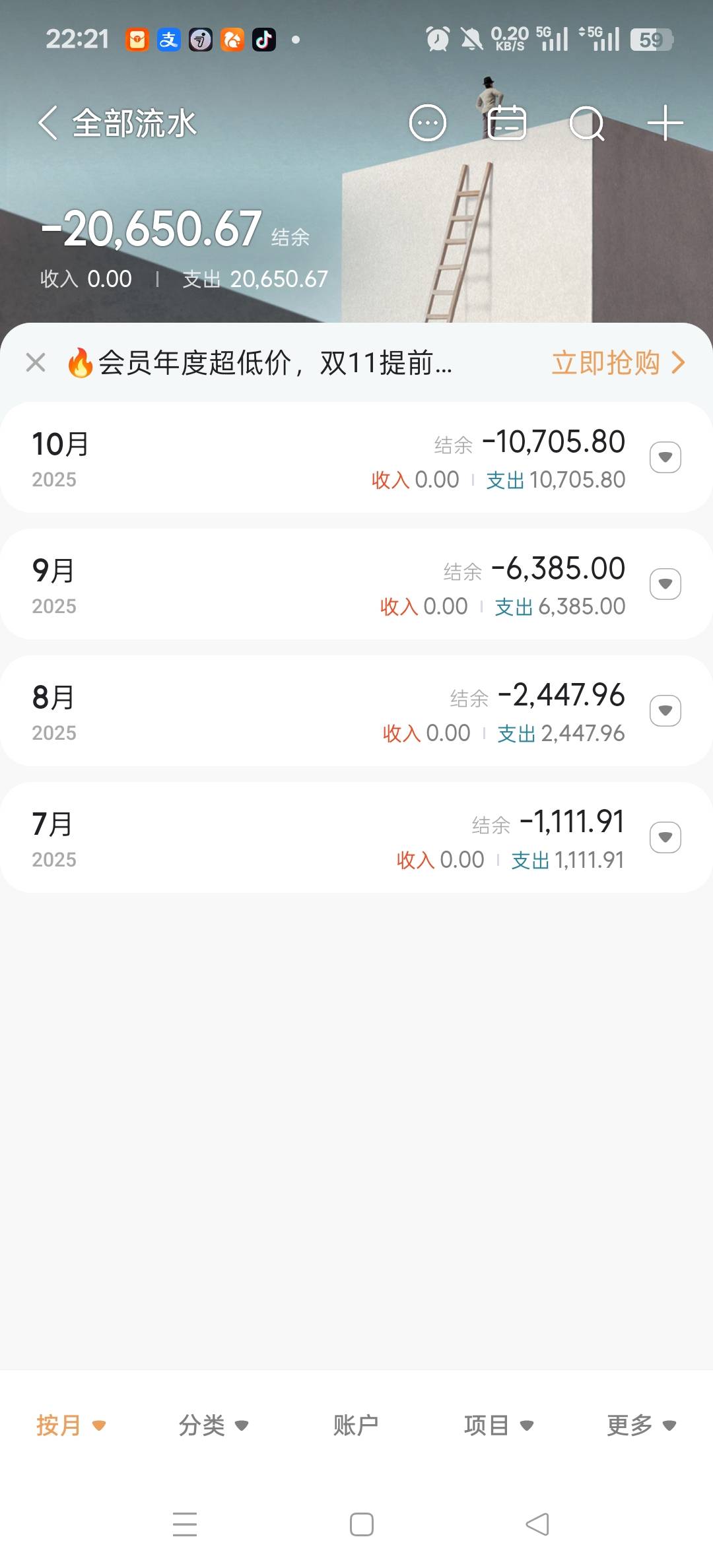Open the 按月 grouping dropdown
The height and width of the screenshot is (1568, 713).
71,1425
